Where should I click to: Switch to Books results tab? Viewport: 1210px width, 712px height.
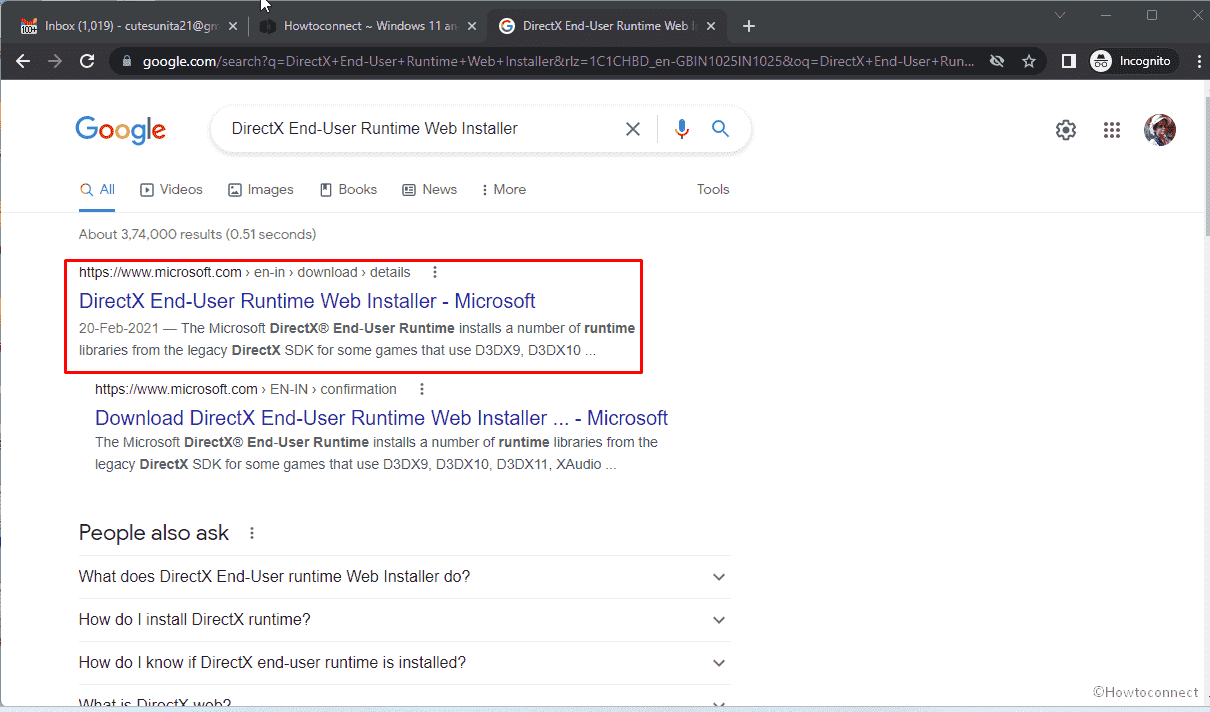click(348, 190)
